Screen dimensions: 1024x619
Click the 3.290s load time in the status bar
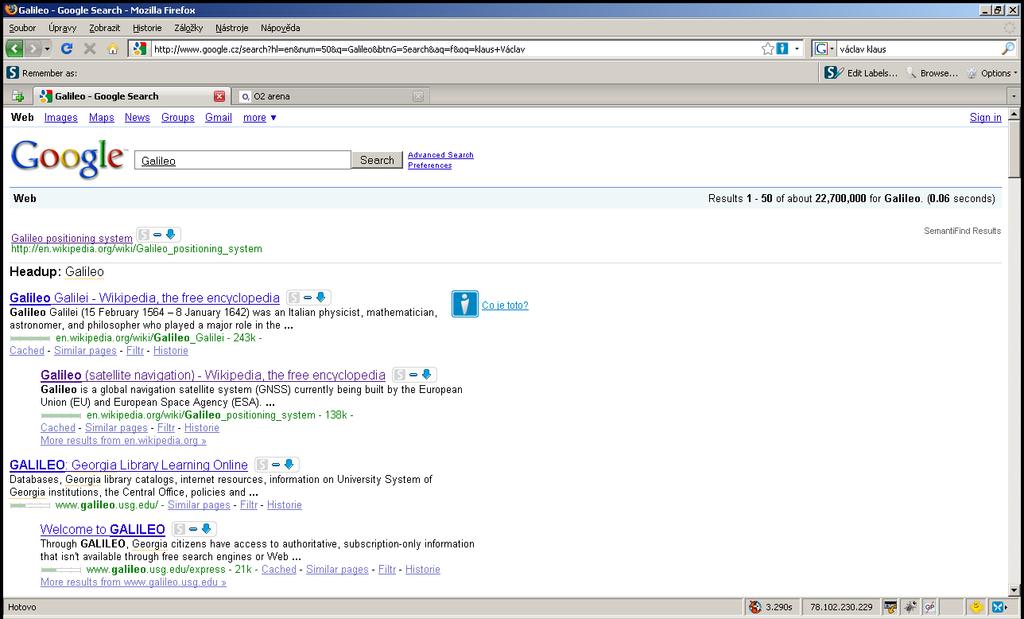(778, 607)
